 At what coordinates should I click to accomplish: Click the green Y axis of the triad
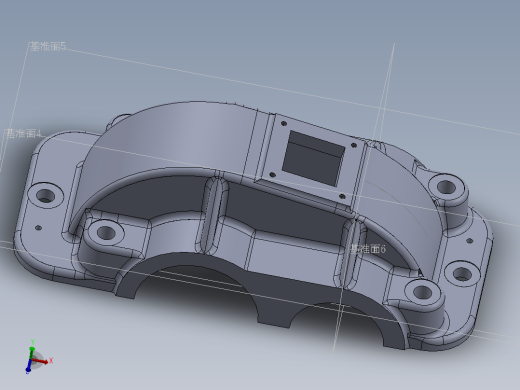click(x=32, y=350)
